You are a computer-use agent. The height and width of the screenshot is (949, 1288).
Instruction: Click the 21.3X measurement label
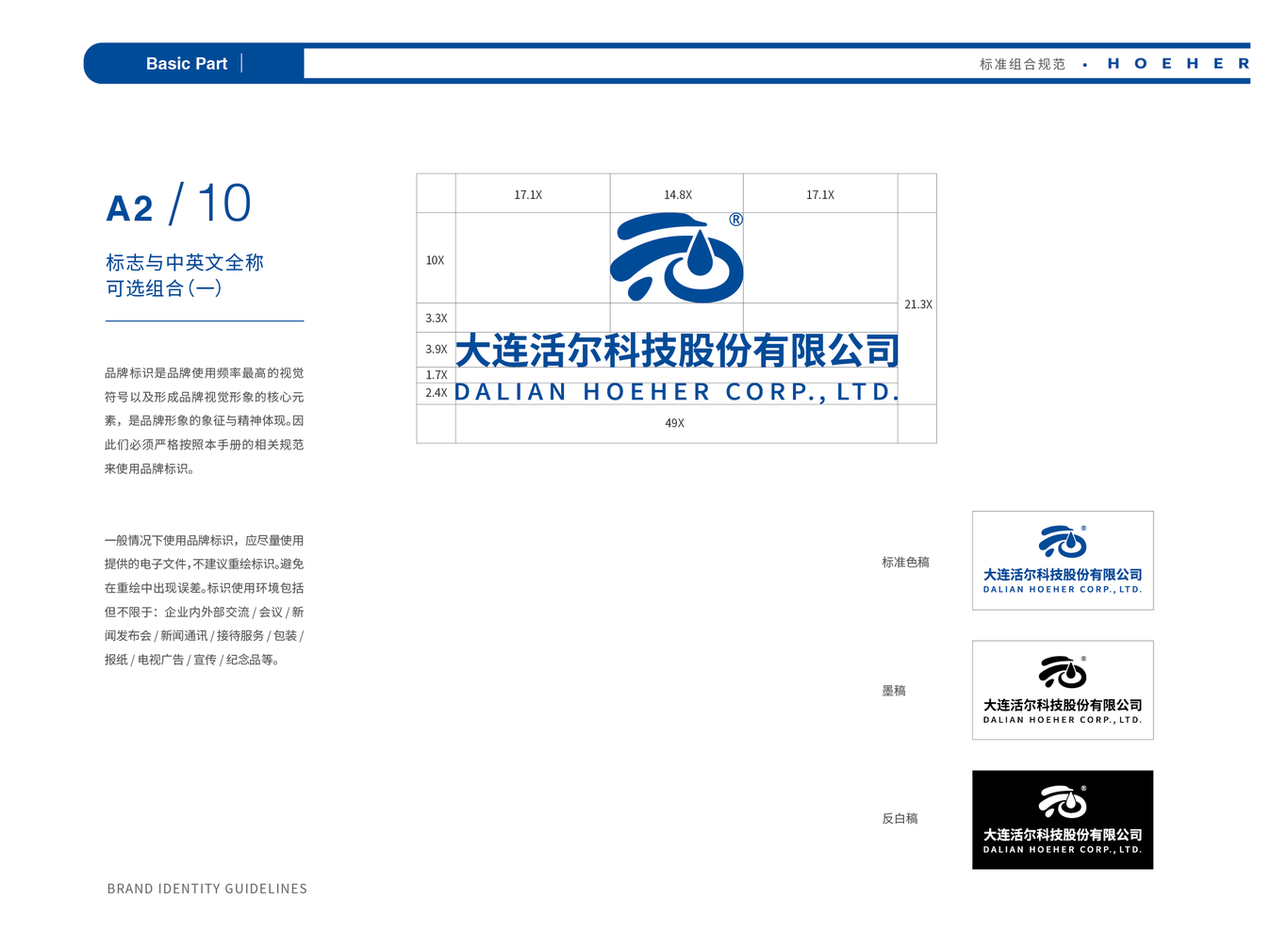[x=918, y=304]
